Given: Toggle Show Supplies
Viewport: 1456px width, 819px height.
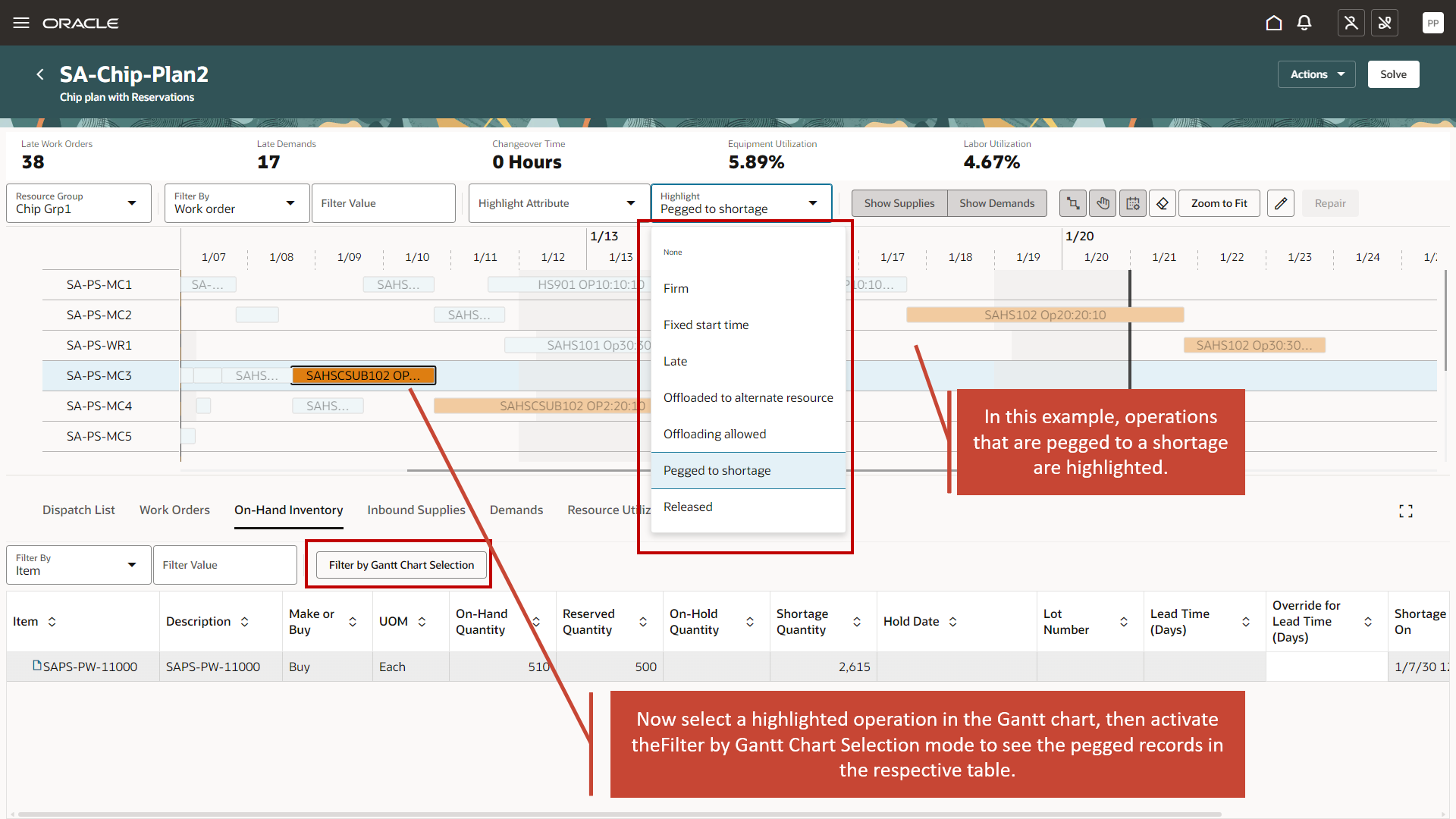Looking at the screenshot, I should (x=899, y=203).
